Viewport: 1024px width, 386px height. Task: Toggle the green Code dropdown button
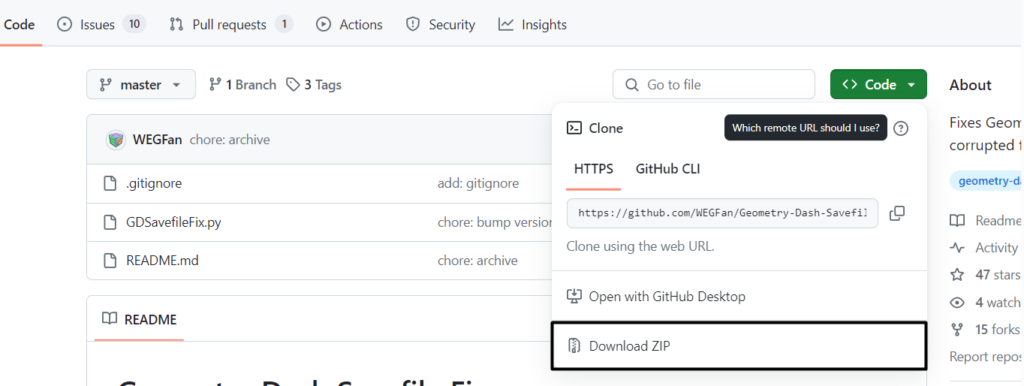click(x=878, y=85)
